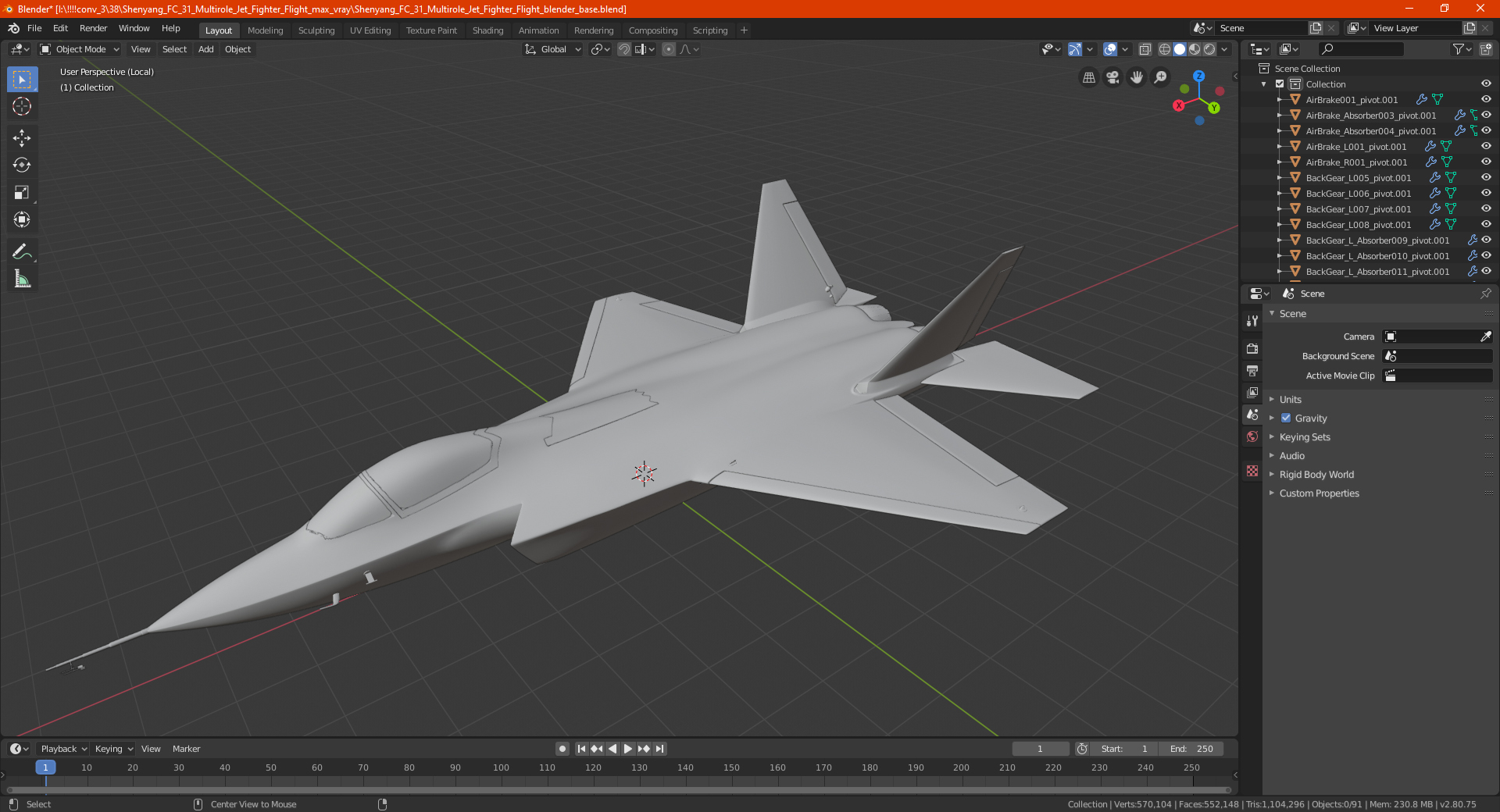Hide AirBrake001_pivot.001 in viewport

[x=1486, y=100]
